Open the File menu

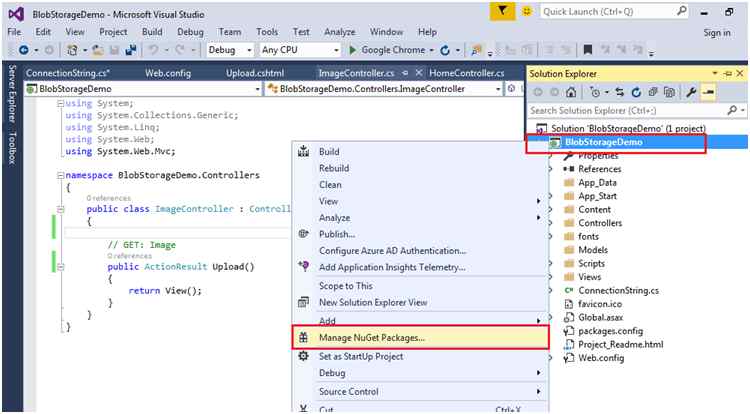point(14,32)
